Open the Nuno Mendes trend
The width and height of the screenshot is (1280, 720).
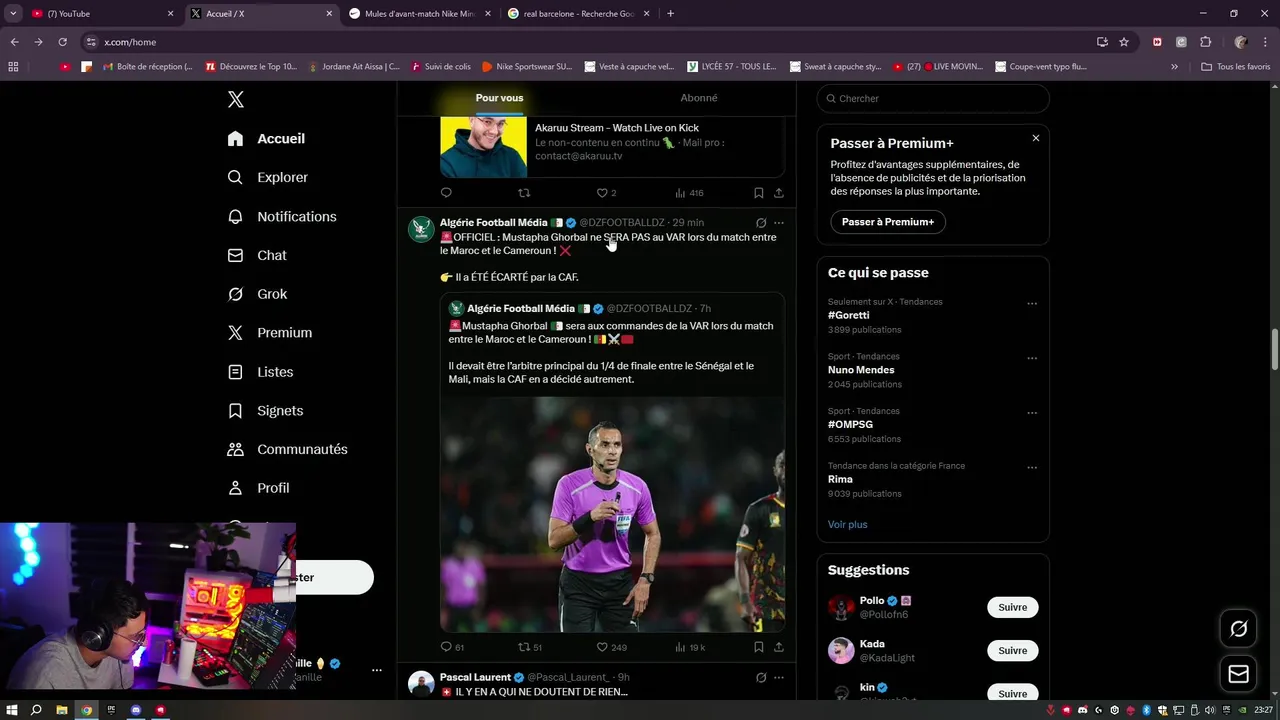pyautogui.click(x=861, y=370)
